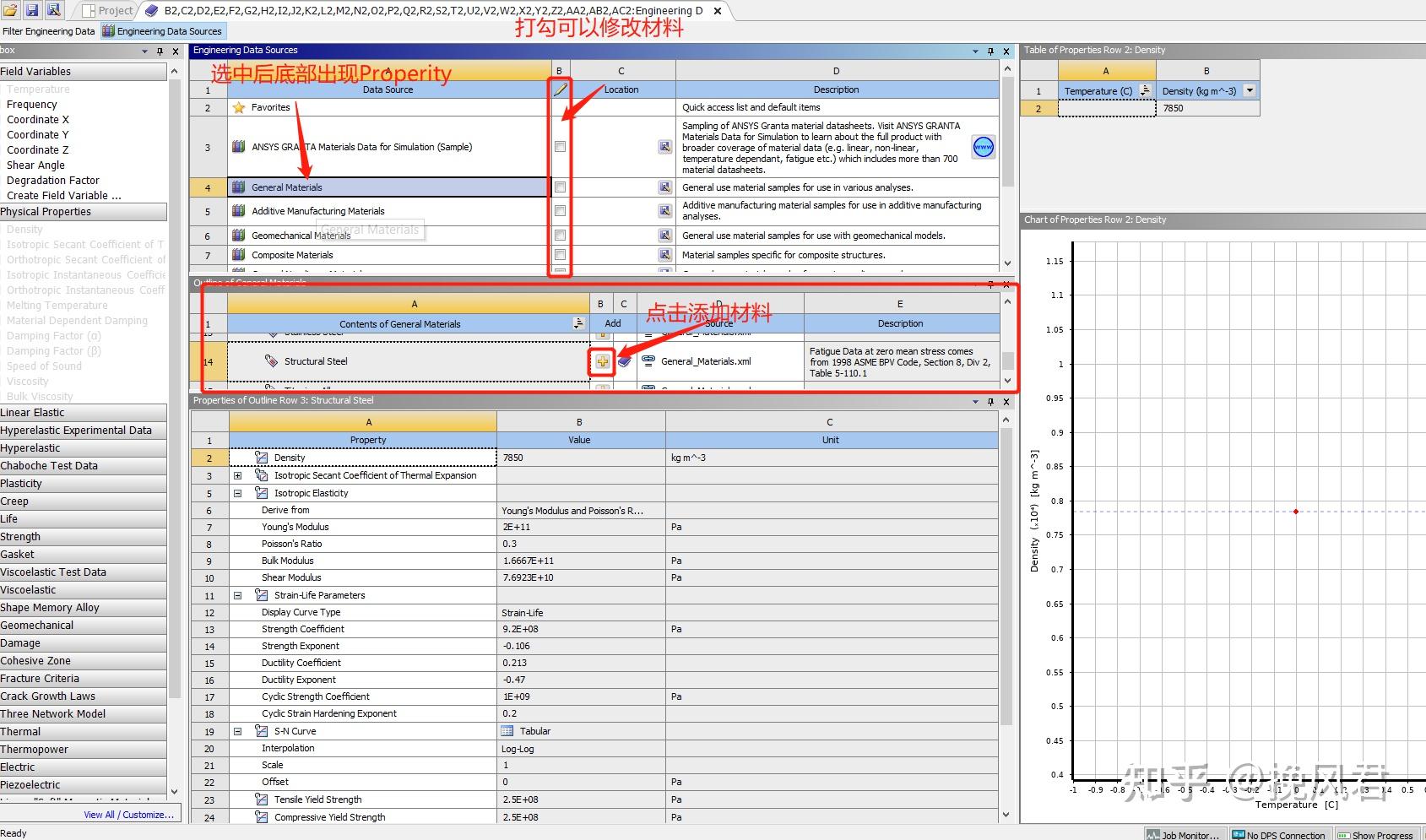
Task: Click the Save As icon in the toolbar
Action: (x=53, y=10)
